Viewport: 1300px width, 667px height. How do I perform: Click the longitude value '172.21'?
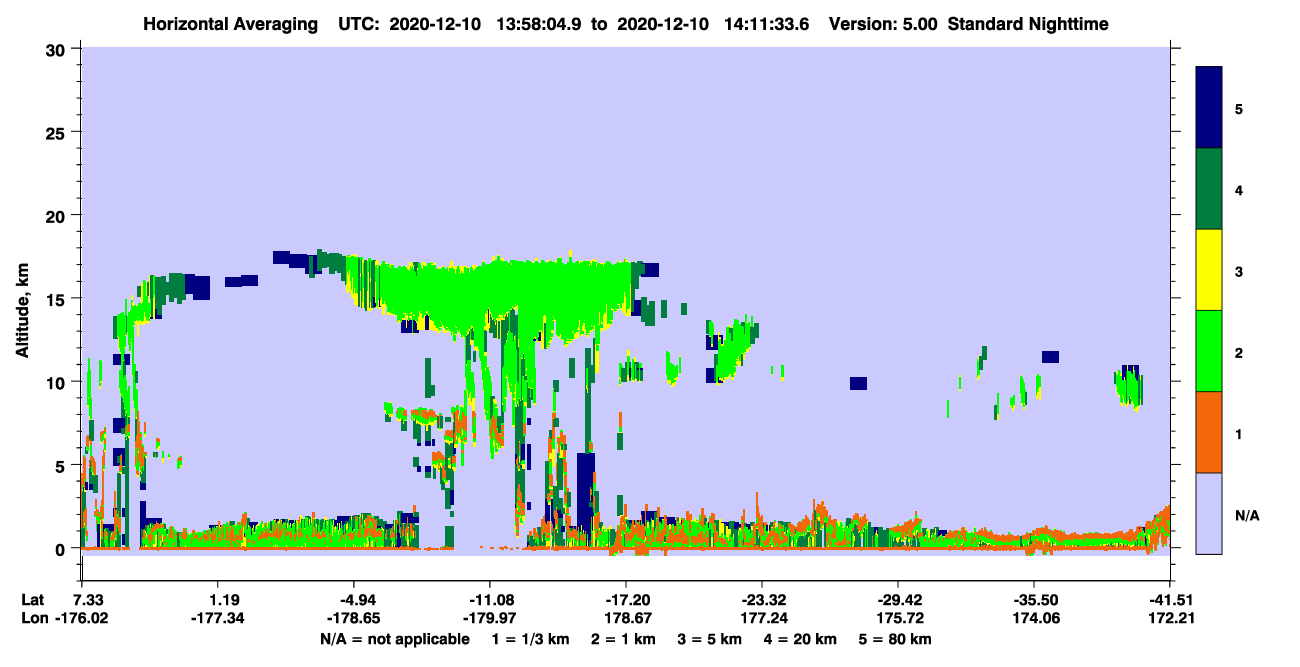pos(1170,618)
